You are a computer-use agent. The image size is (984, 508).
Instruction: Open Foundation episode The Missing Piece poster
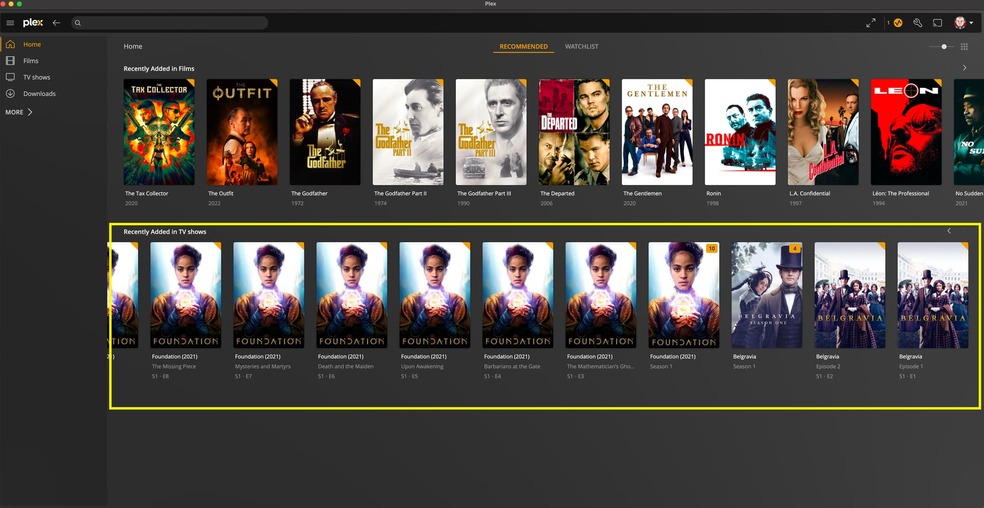pos(186,295)
